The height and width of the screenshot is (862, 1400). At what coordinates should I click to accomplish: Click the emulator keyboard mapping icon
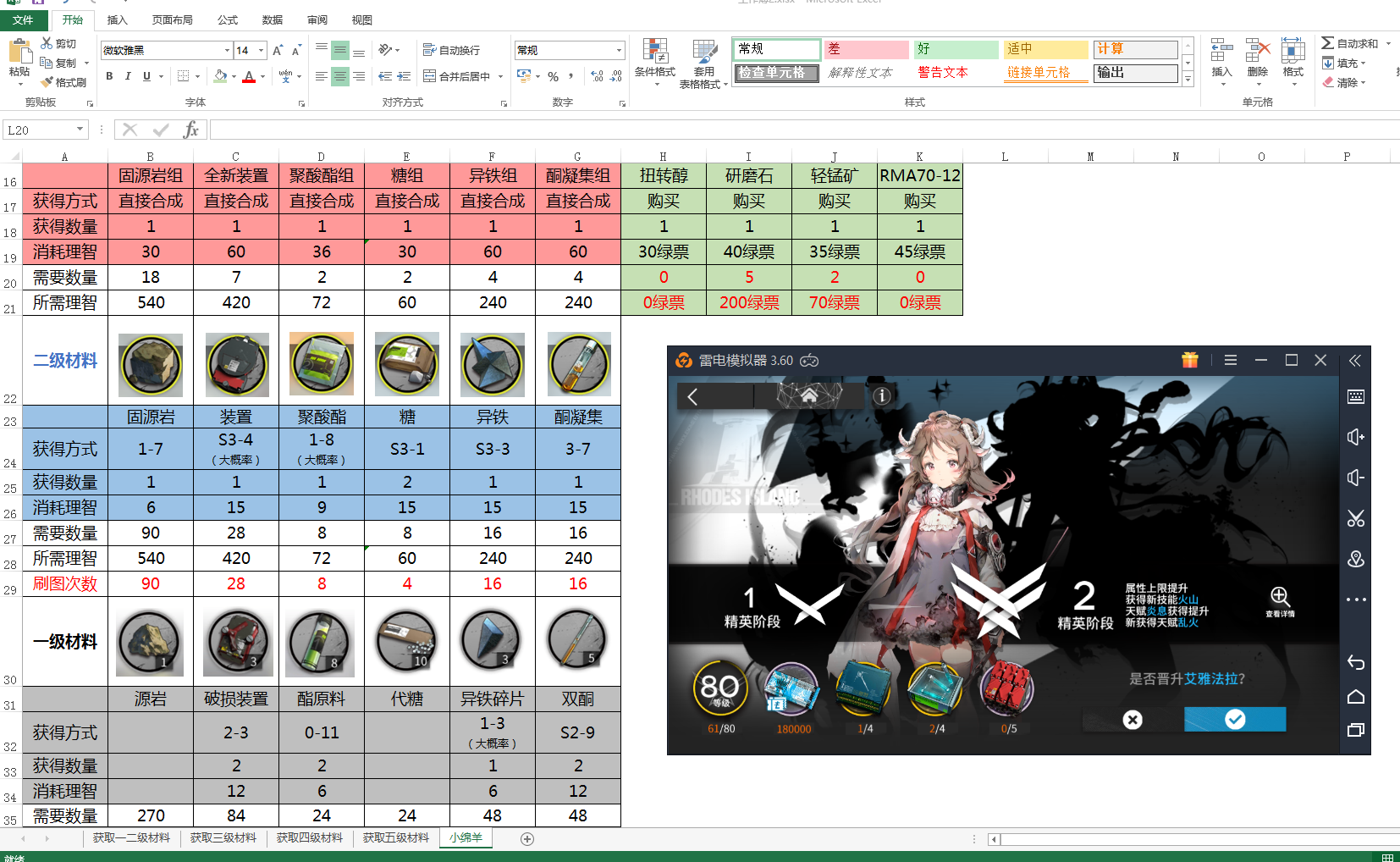pos(1355,396)
